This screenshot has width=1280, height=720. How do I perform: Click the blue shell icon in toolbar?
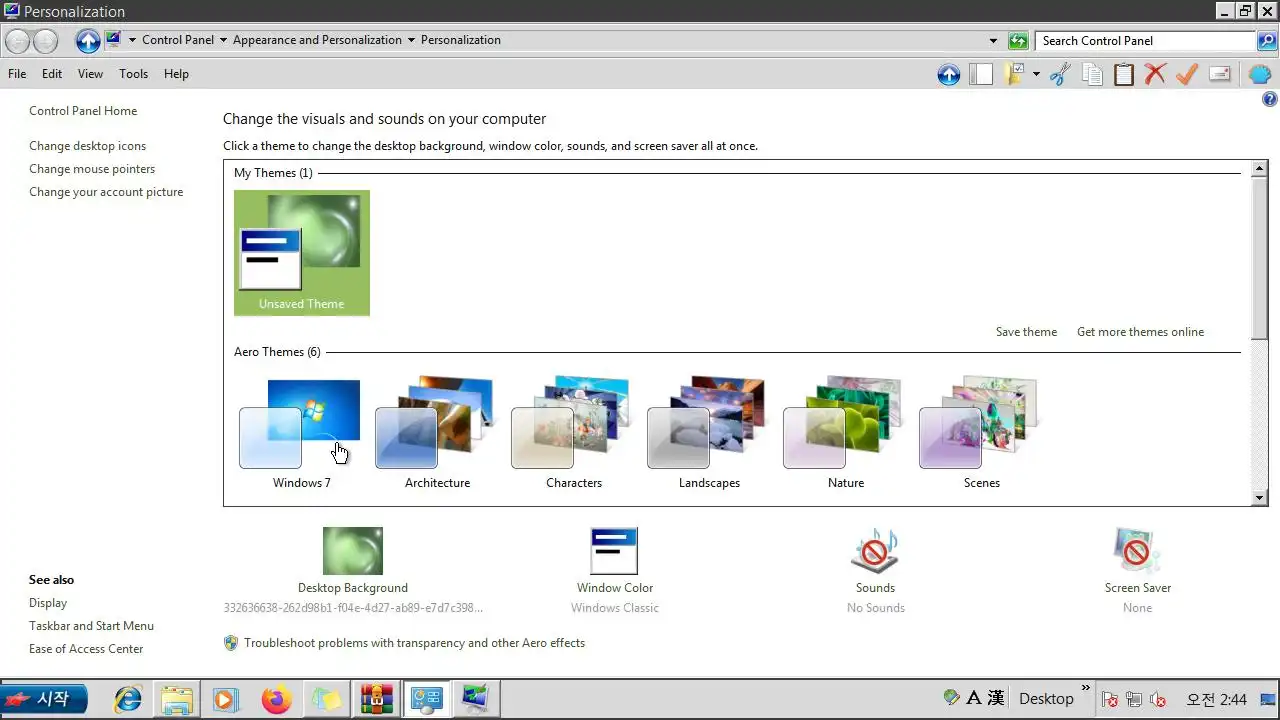coord(1260,74)
